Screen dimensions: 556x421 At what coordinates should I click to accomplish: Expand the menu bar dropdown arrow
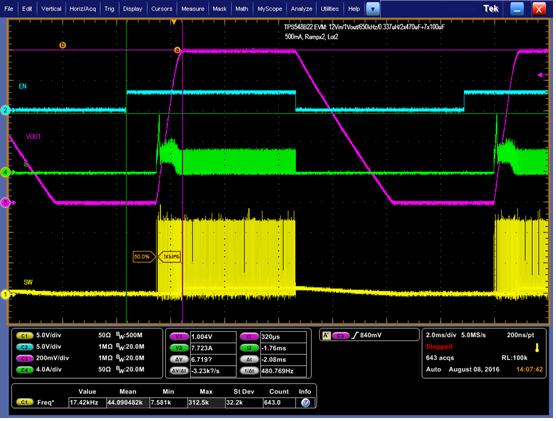tap(373, 9)
